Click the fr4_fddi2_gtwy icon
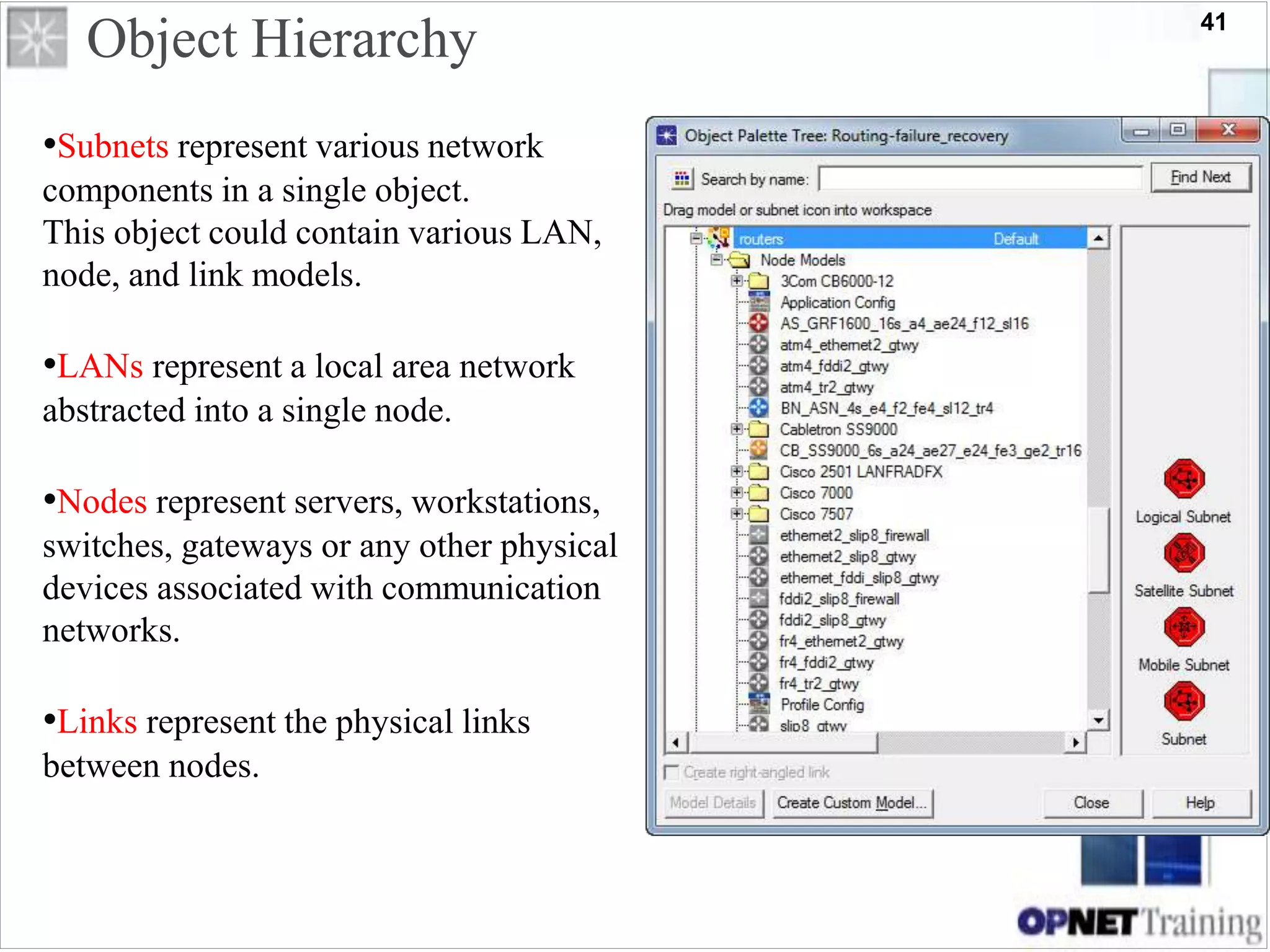 click(759, 662)
